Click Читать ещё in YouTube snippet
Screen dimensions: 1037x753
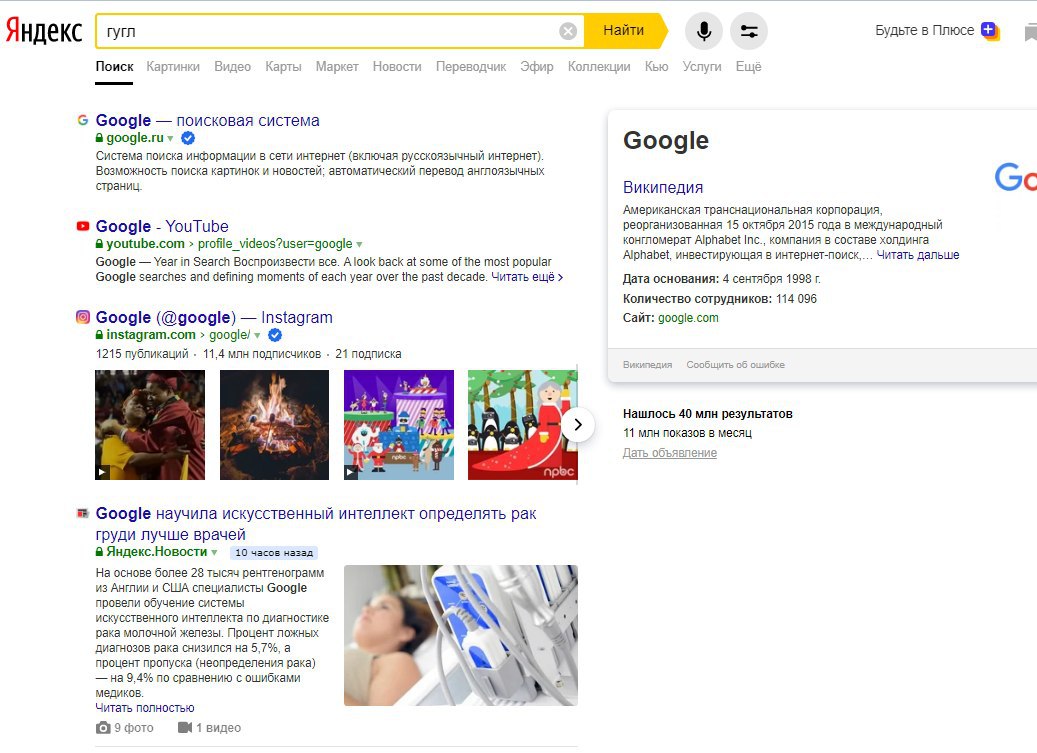point(526,277)
